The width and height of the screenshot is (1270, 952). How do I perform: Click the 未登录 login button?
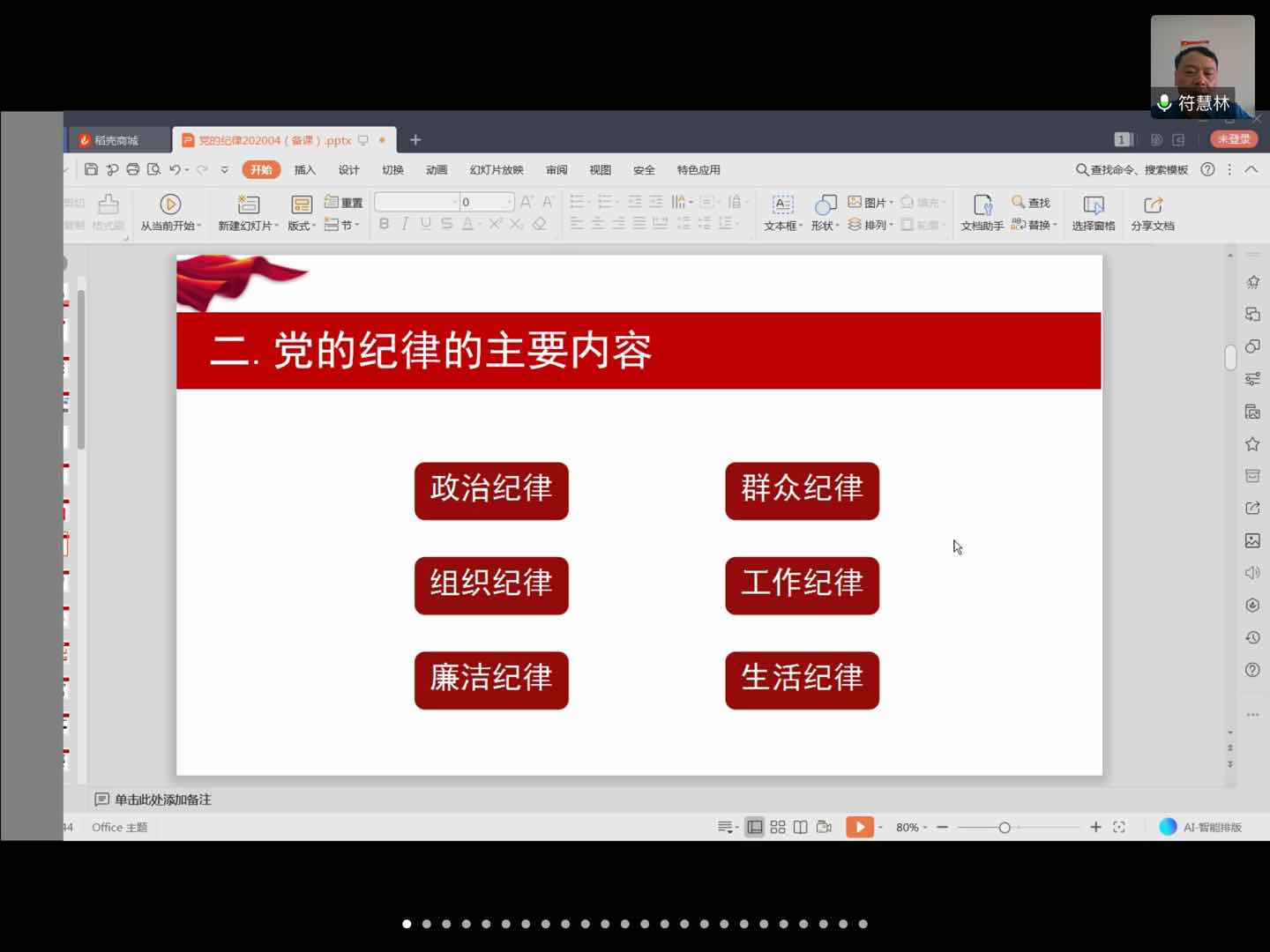coord(1233,139)
